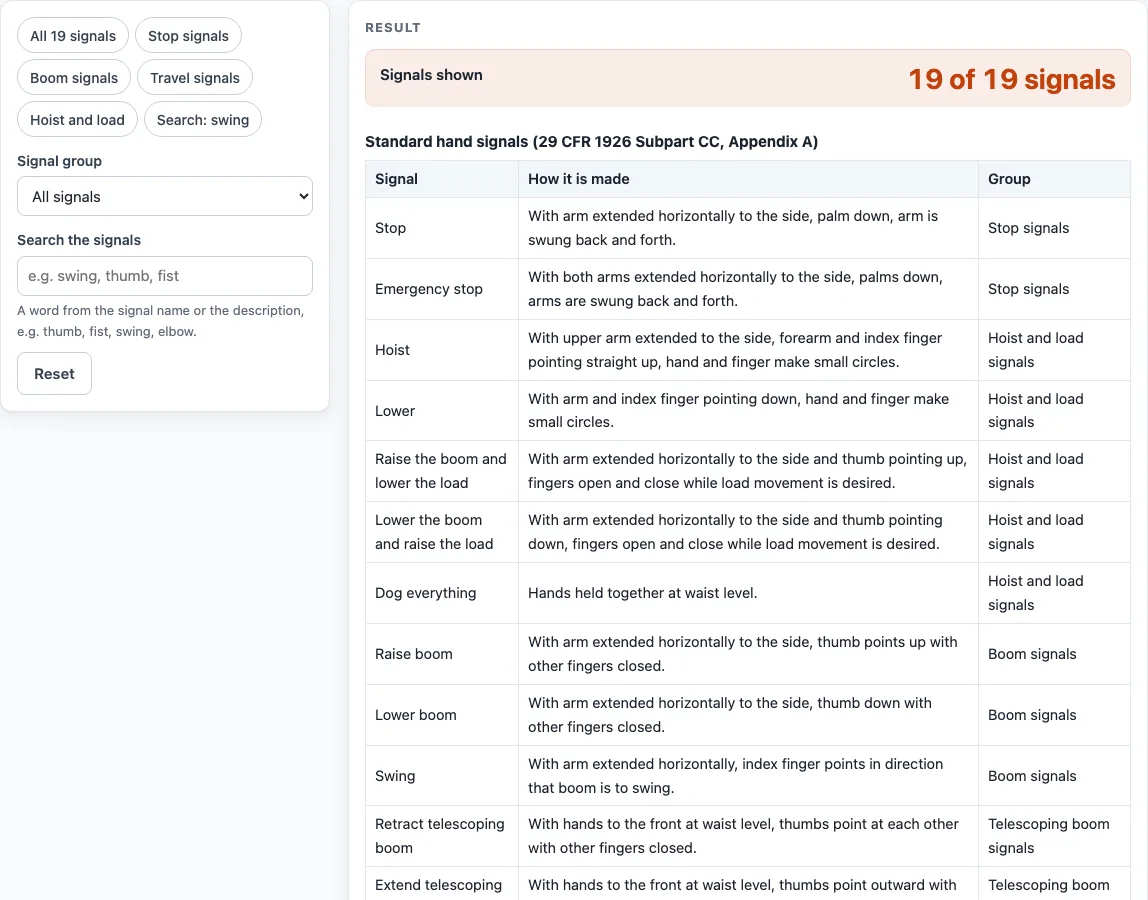
Task: Click the 'Standard hand signals' table heading
Action: (x=592, y=141)
